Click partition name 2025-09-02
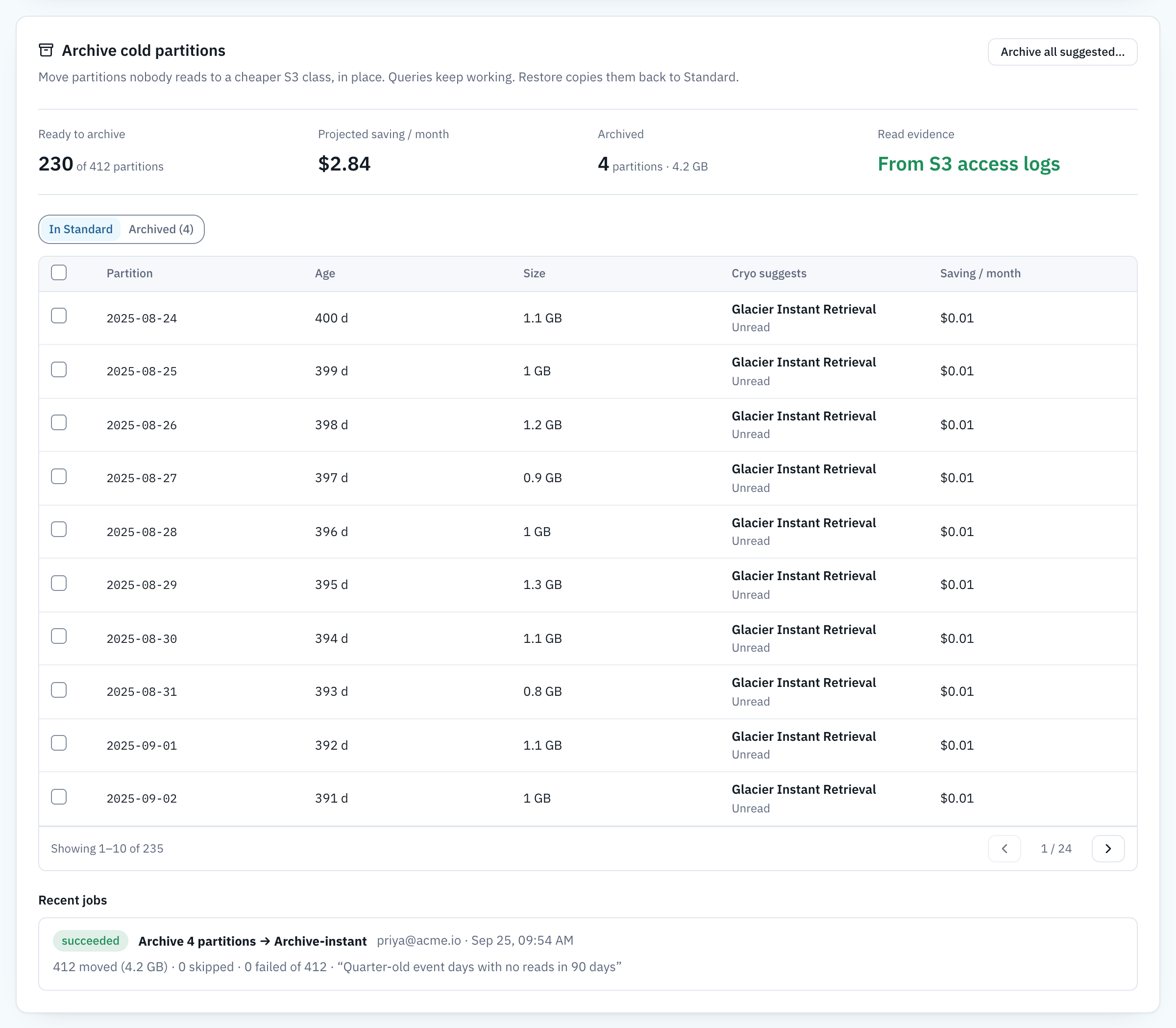Viewport: 1176px width, 1028px height. tap(142, 799)
